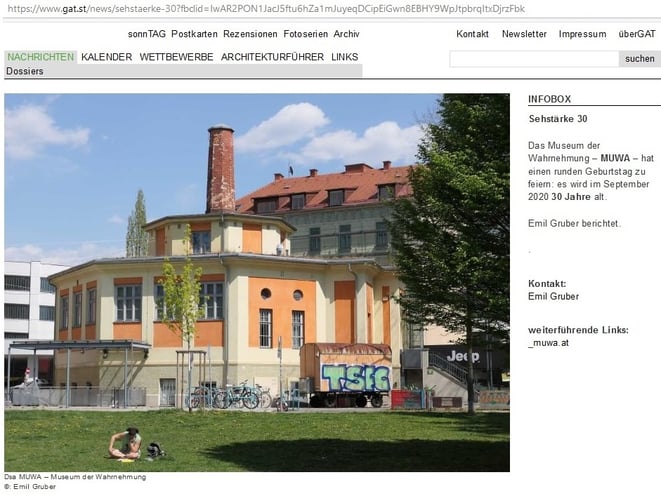Click the 'Kontakt:' label in infobox
The image size is (661, 496).
[547, 284]
